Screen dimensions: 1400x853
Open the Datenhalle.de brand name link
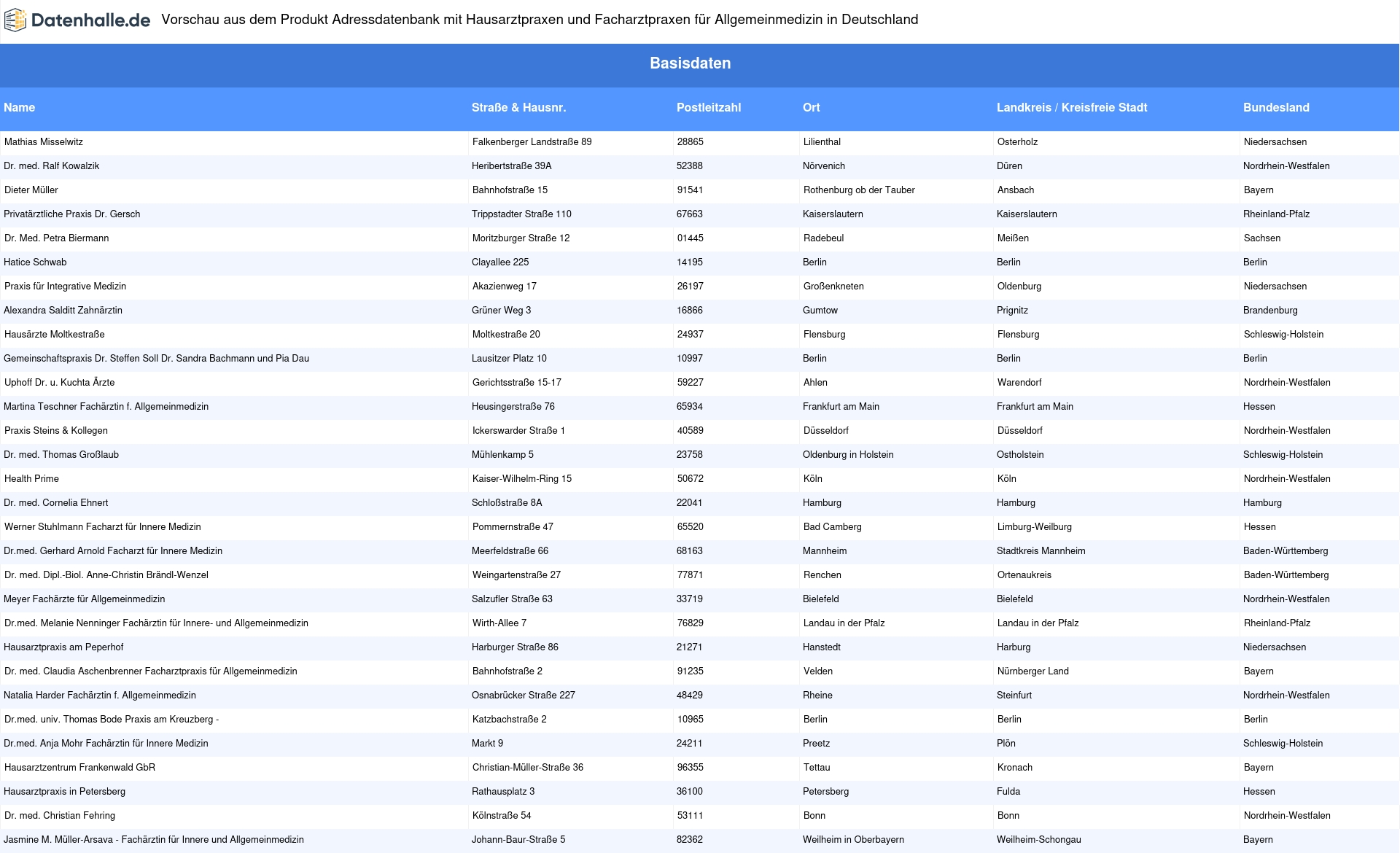[91, 20]
